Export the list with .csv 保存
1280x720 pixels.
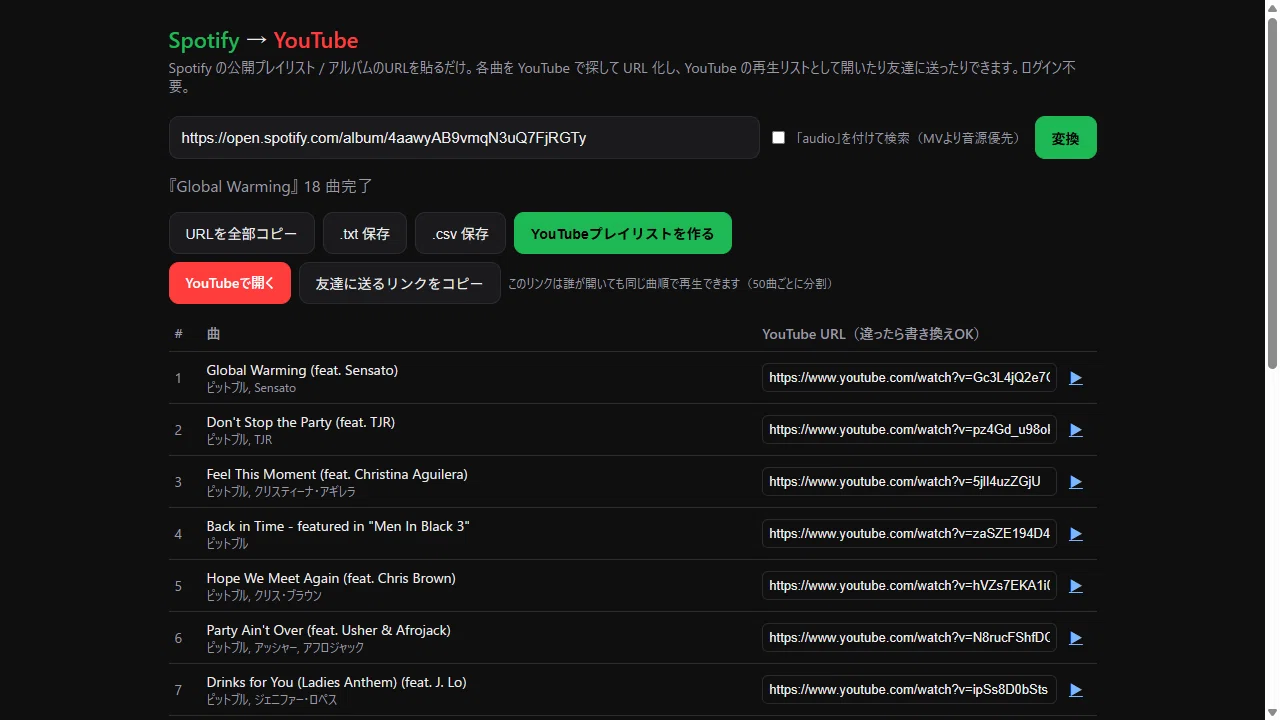(460, 233)
